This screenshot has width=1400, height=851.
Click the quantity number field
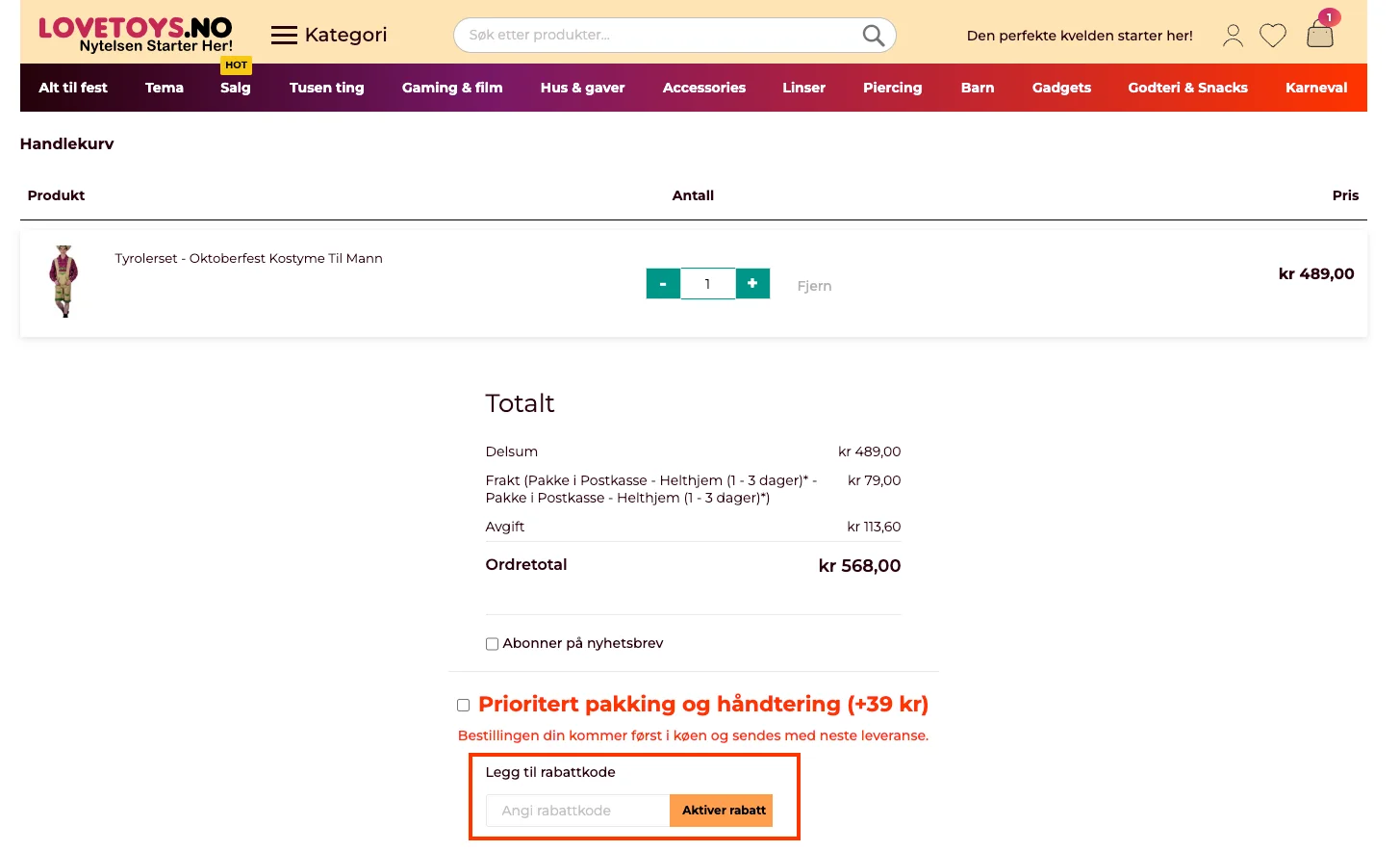[x=707, y=284]
